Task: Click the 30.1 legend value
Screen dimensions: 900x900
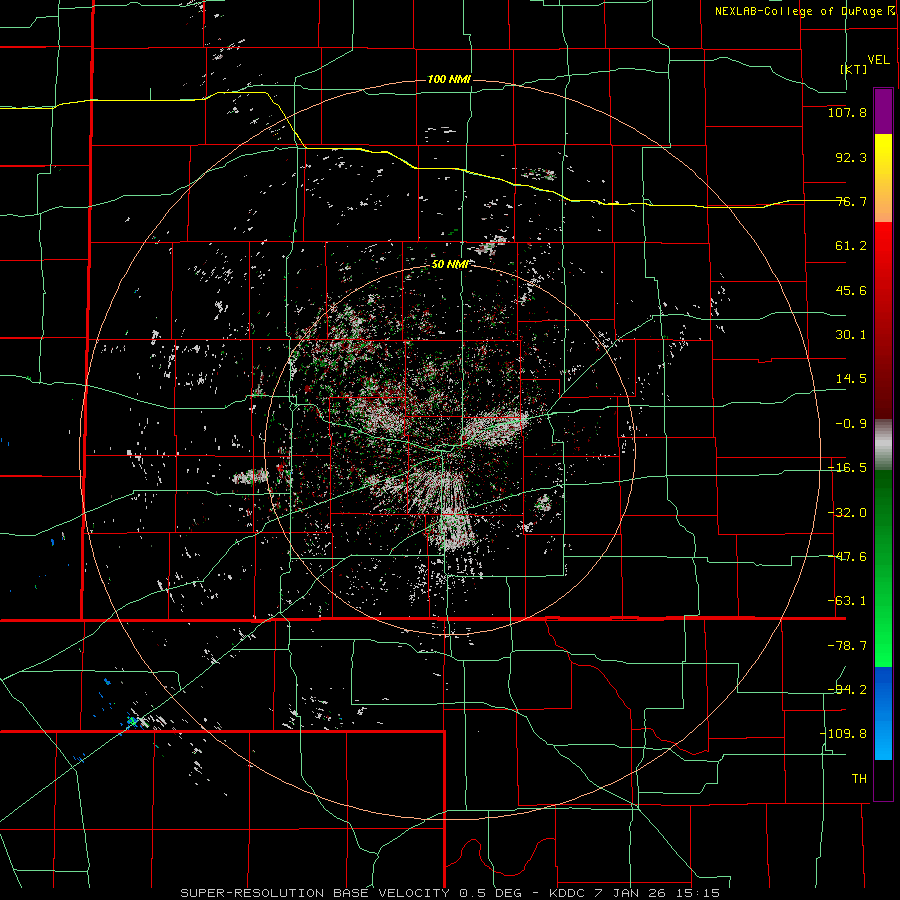Action: tap(851, 335)
